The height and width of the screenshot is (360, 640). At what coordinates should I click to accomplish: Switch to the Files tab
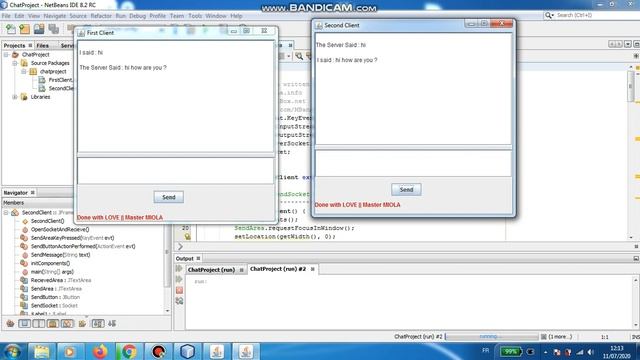click(x=42, y=46)
